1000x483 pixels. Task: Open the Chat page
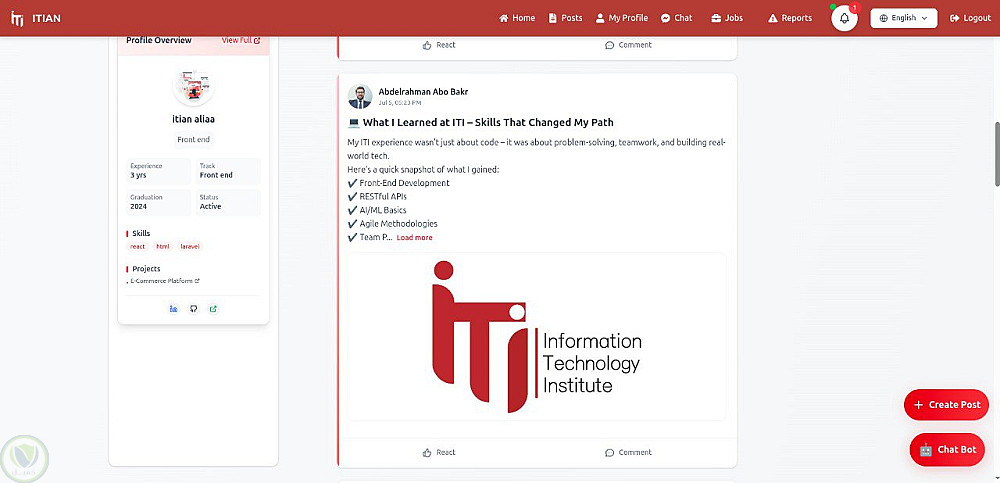click(677, 18)
